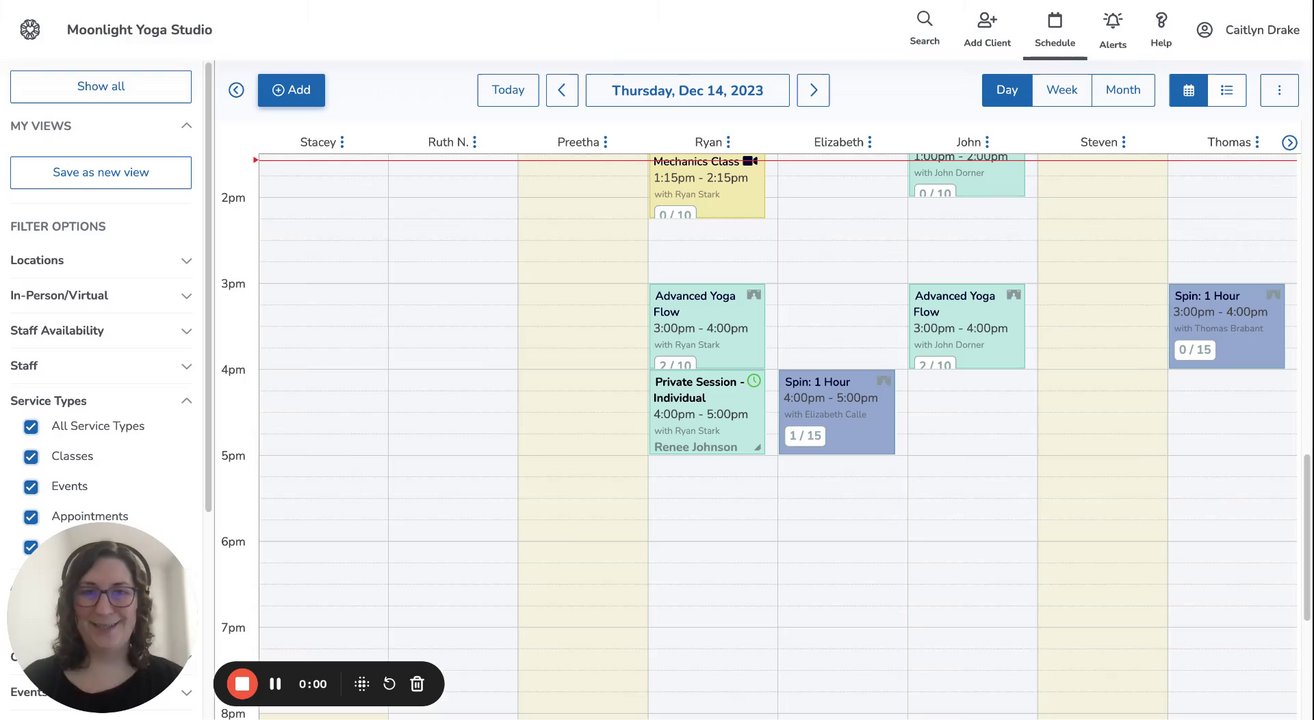Open Thomas column options menu
The image size is (1314, 720).
[x=1257, y=142]
